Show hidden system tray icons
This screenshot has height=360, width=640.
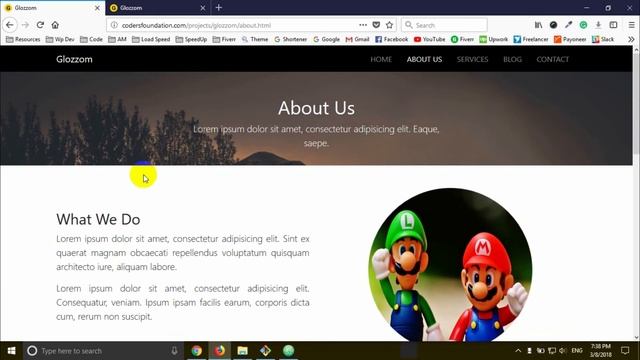point(518,351)
